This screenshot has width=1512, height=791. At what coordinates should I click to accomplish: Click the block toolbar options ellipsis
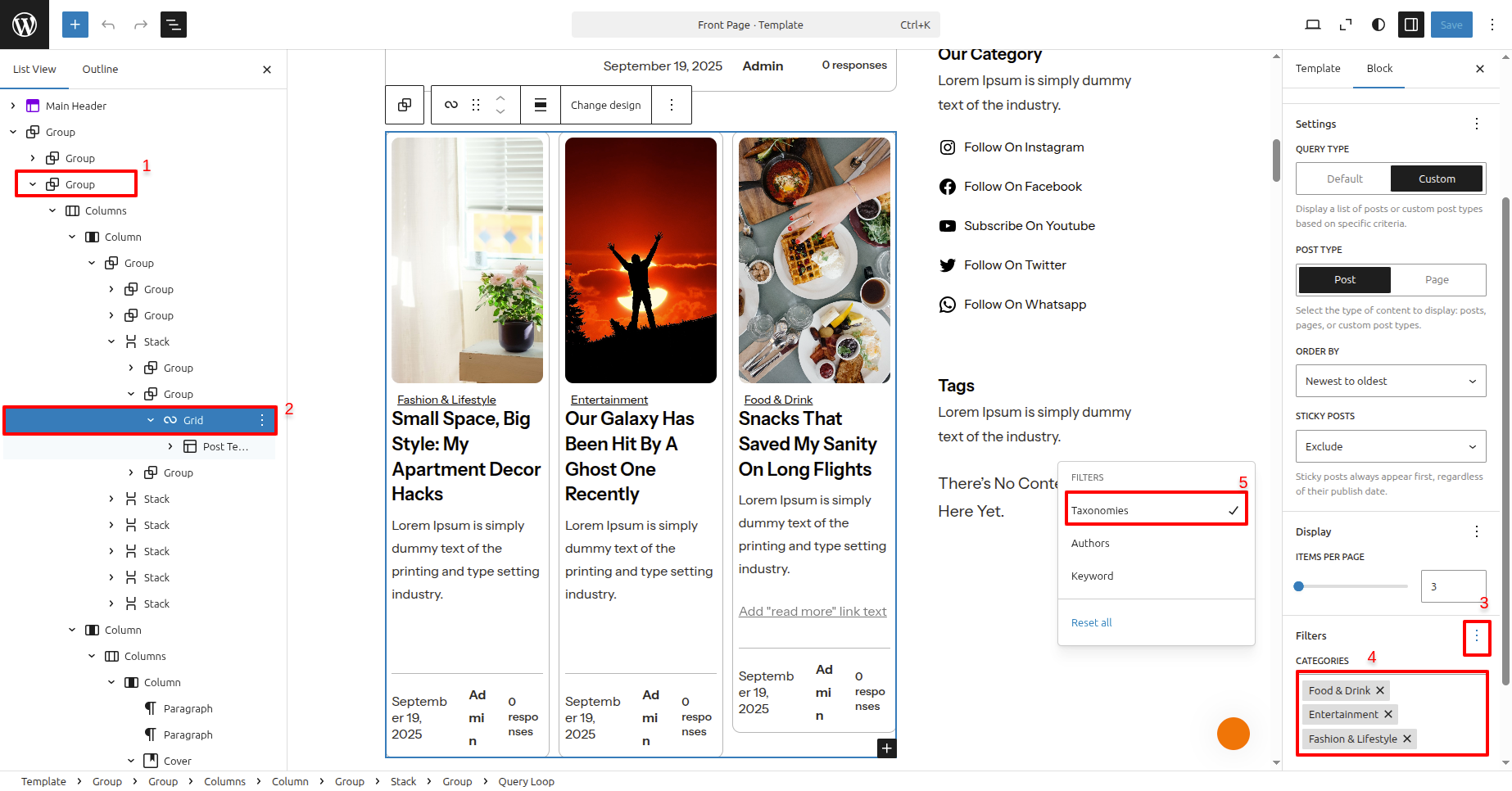[672, 105]
